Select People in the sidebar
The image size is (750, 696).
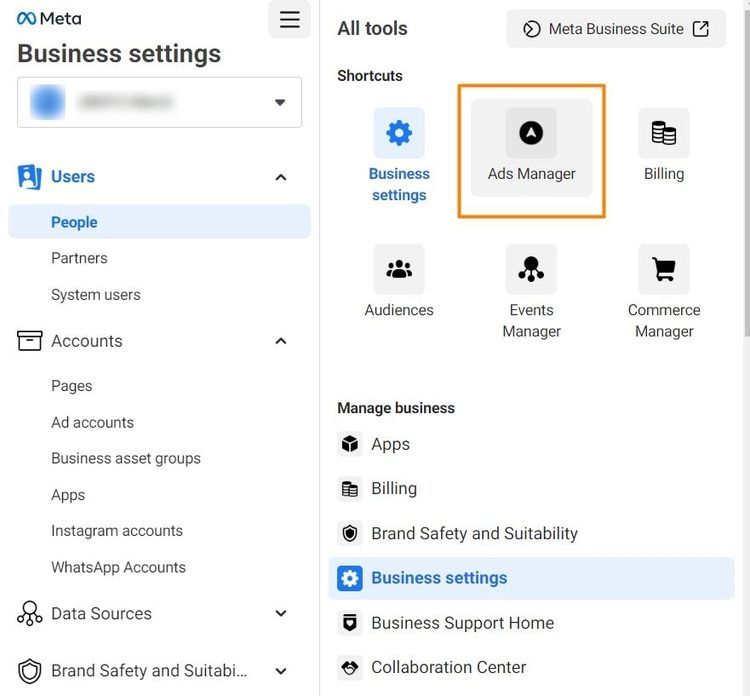click(159, 222)
